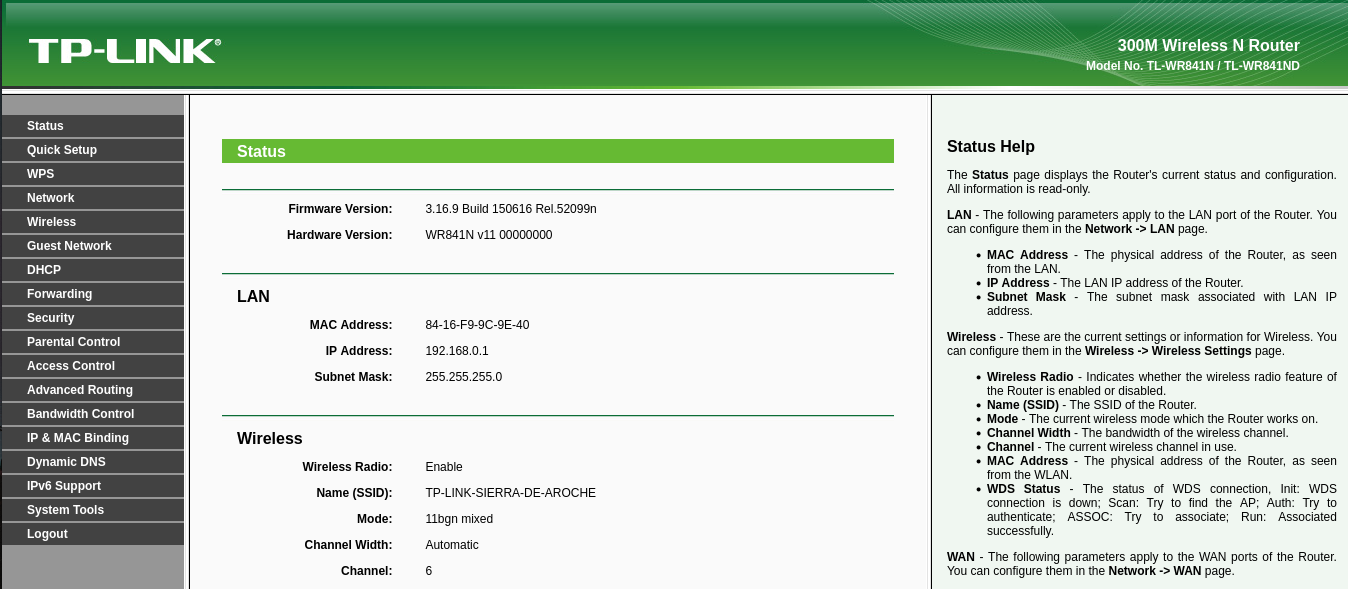The height and width of the screenshot is (589, 1348).
Task: Click Network -> WAN help reference
Action: 1155,571
